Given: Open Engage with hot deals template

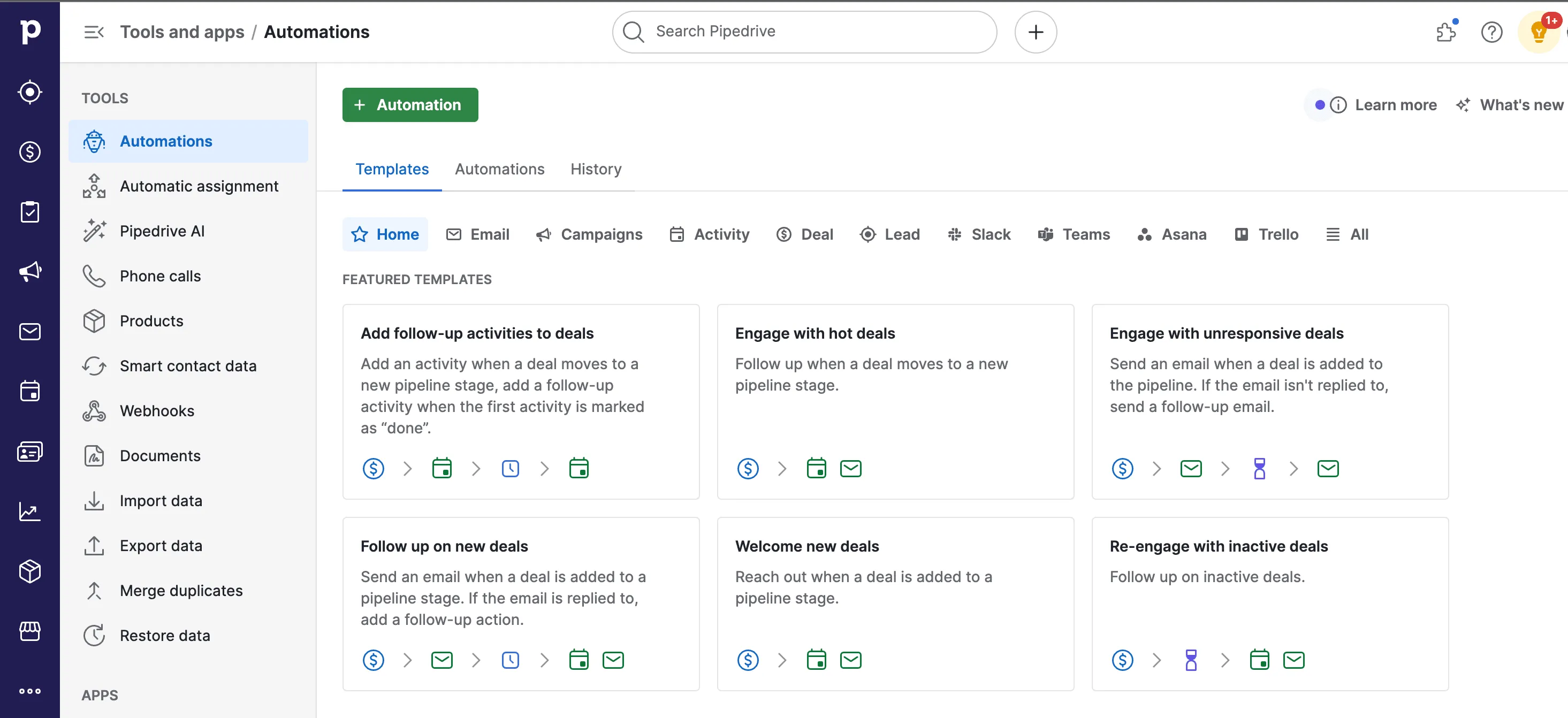Looking at the screenshot, I should pos(895,402).
